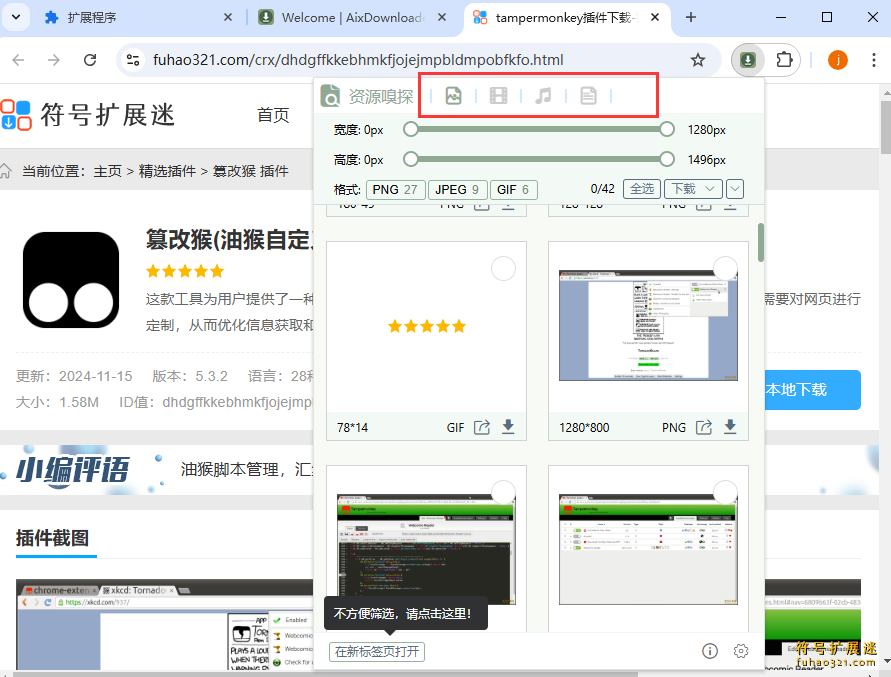
Task: Switch to the 扩展程序 browser tab
Action: pyautogui.click(x=134, y=18)
